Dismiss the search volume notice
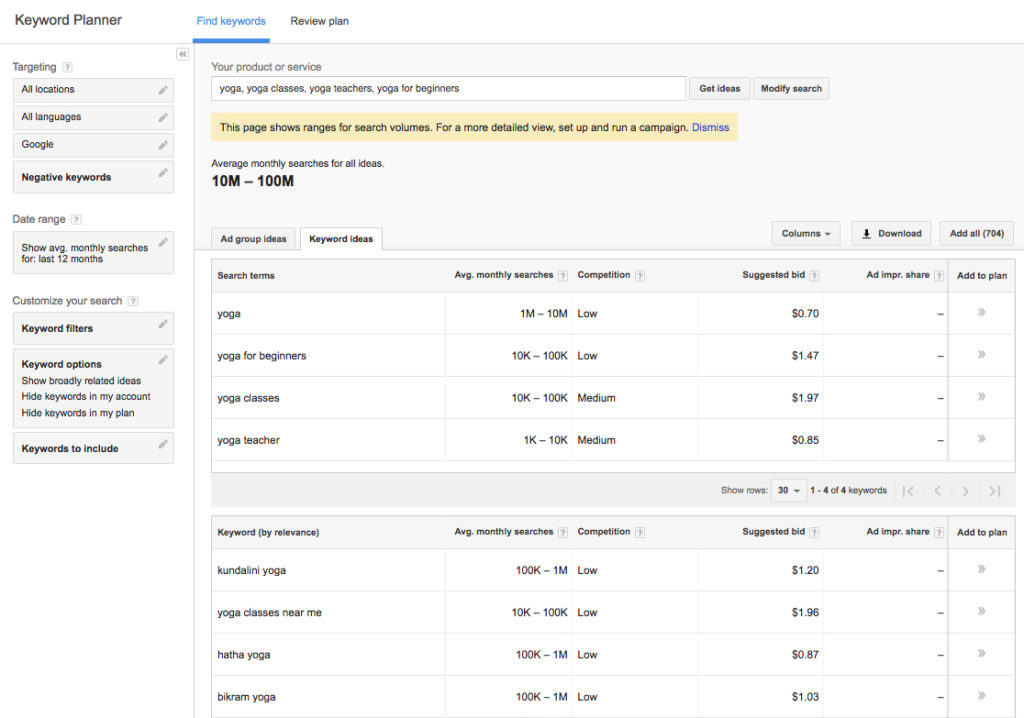The height and width of the screenshot is (718, 1024). pos(710,127)
